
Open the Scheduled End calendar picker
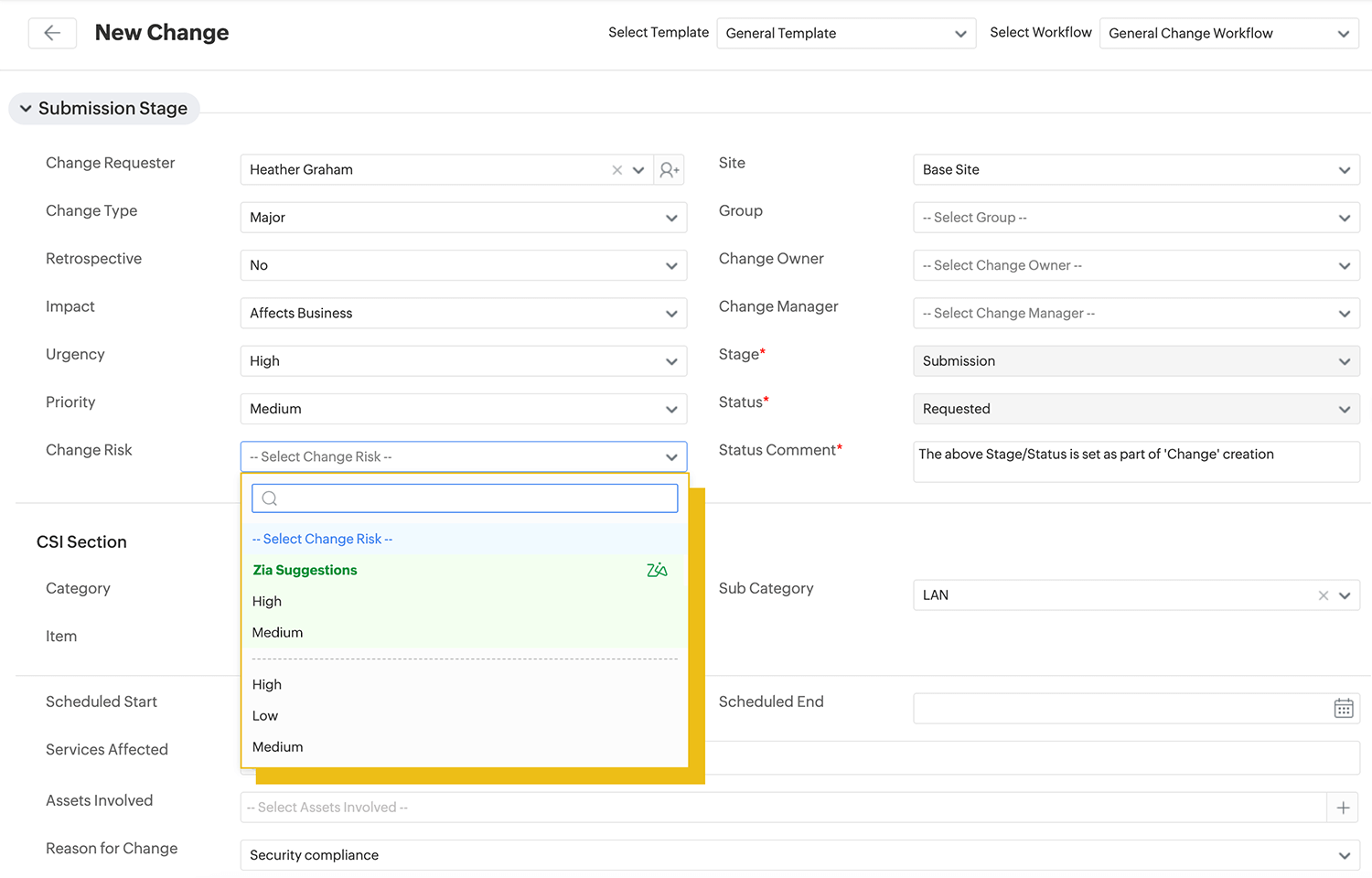click(x=1343, y=708)
